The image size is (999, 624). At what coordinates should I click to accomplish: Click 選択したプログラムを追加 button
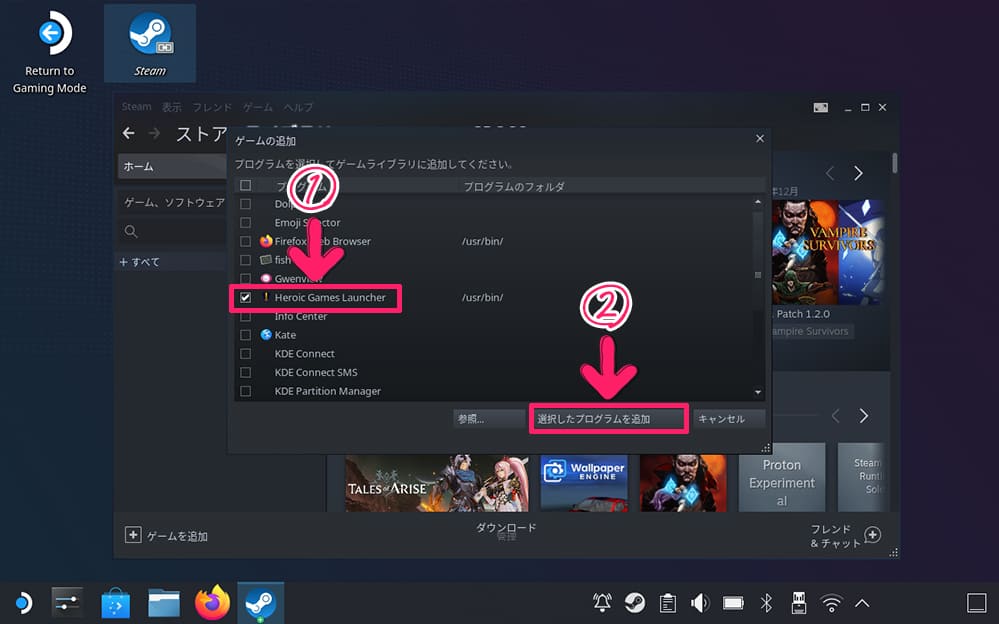608,419
